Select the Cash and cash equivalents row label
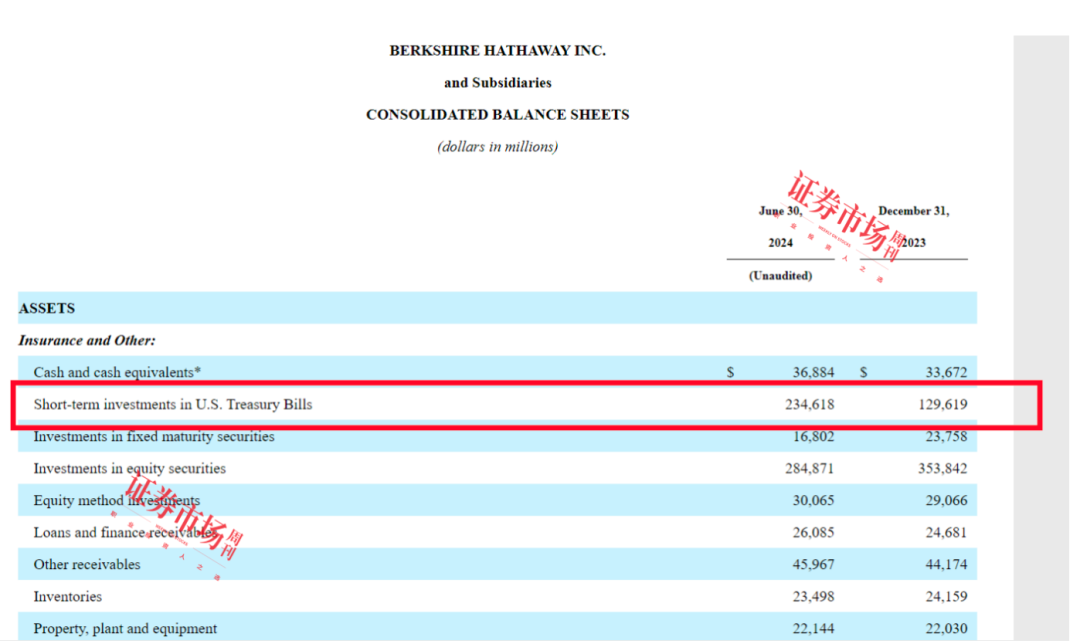 point(117,373)
